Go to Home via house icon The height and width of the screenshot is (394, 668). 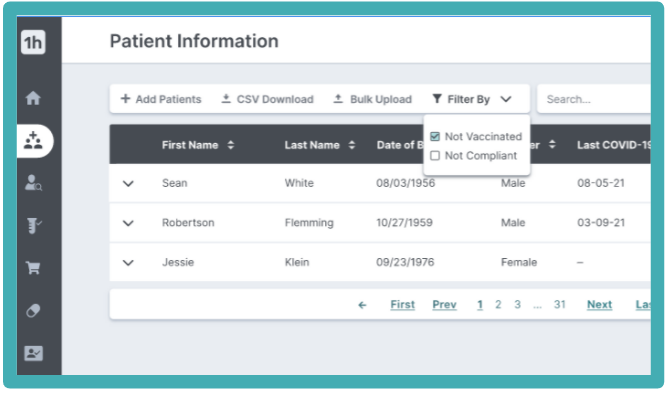(x=33, y=98)
